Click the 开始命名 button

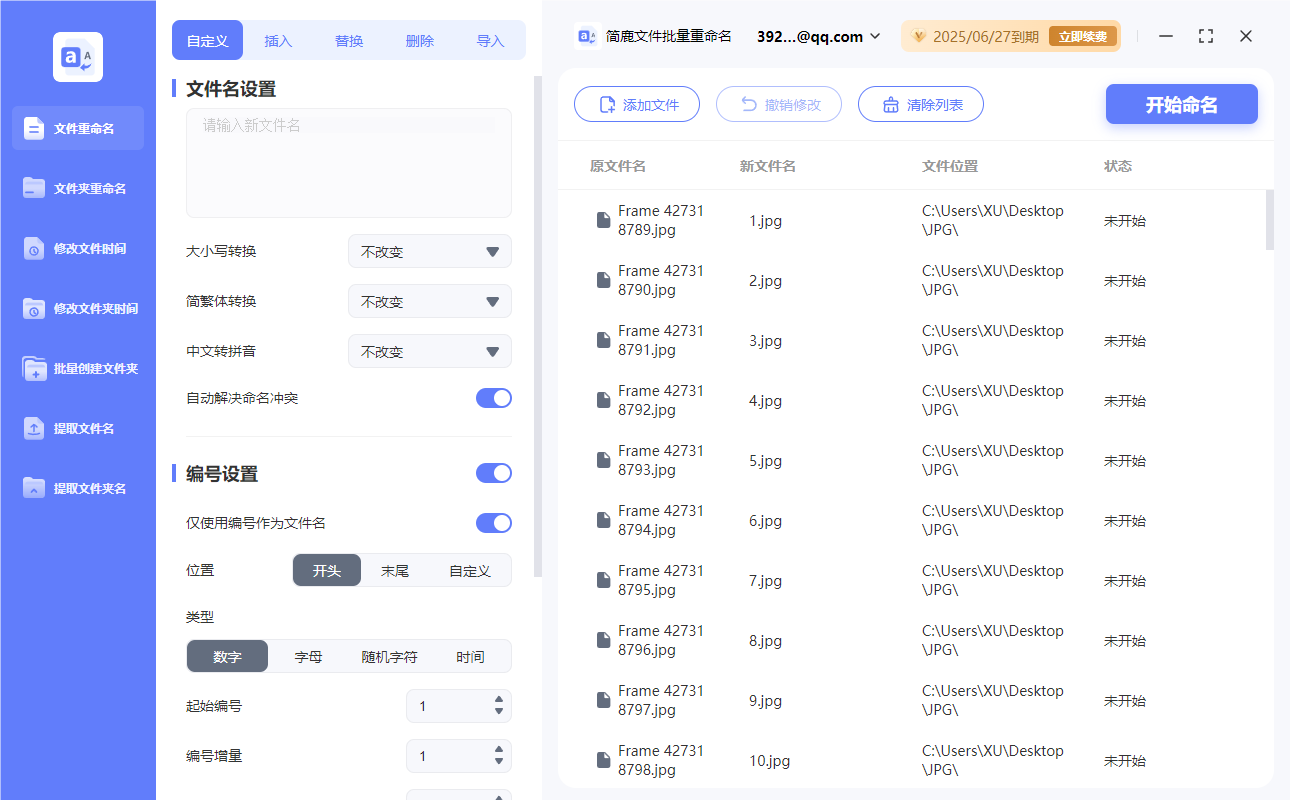(1181, 104)
